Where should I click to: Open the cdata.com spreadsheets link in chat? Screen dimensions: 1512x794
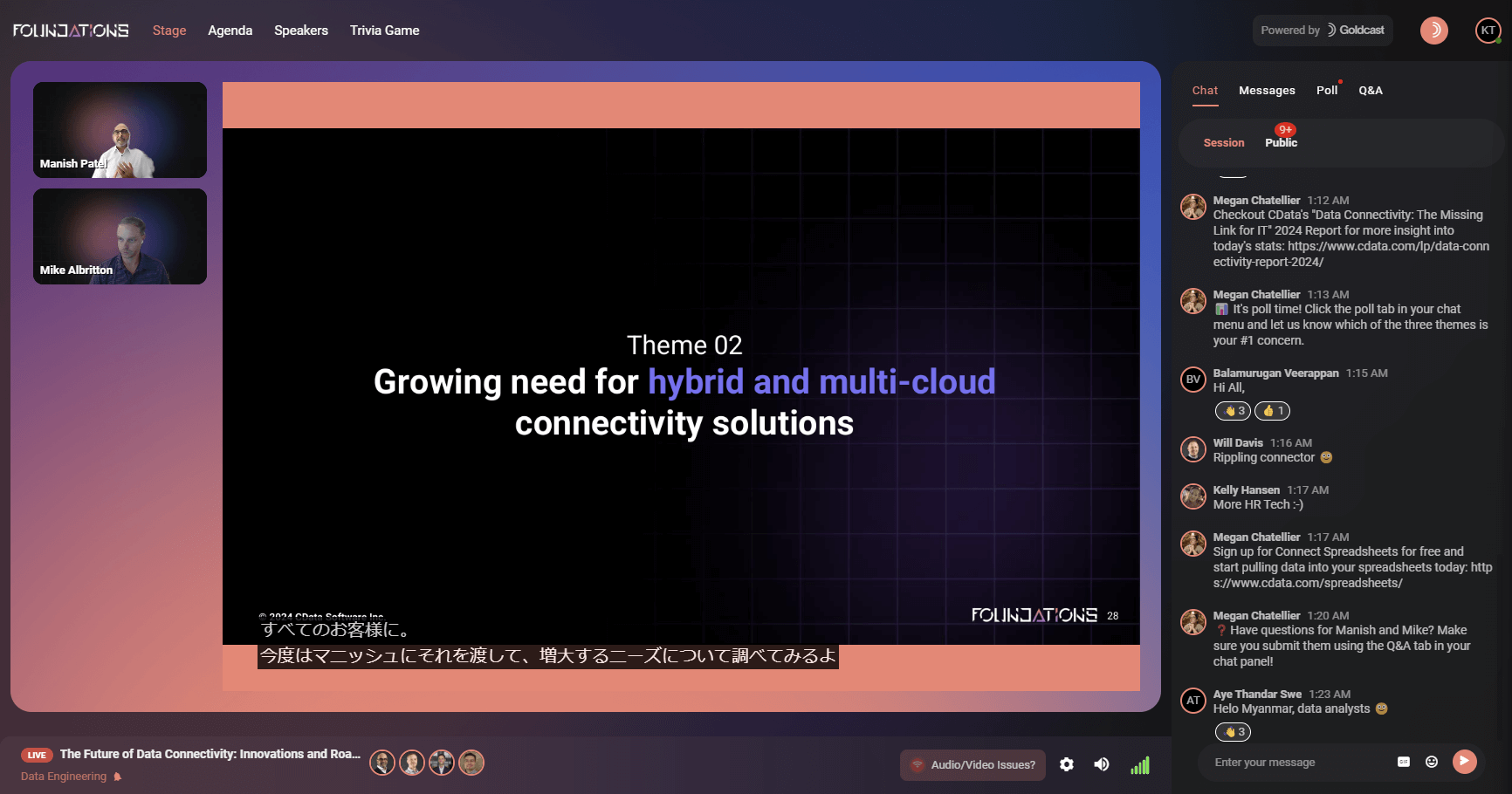(1353, 575)
